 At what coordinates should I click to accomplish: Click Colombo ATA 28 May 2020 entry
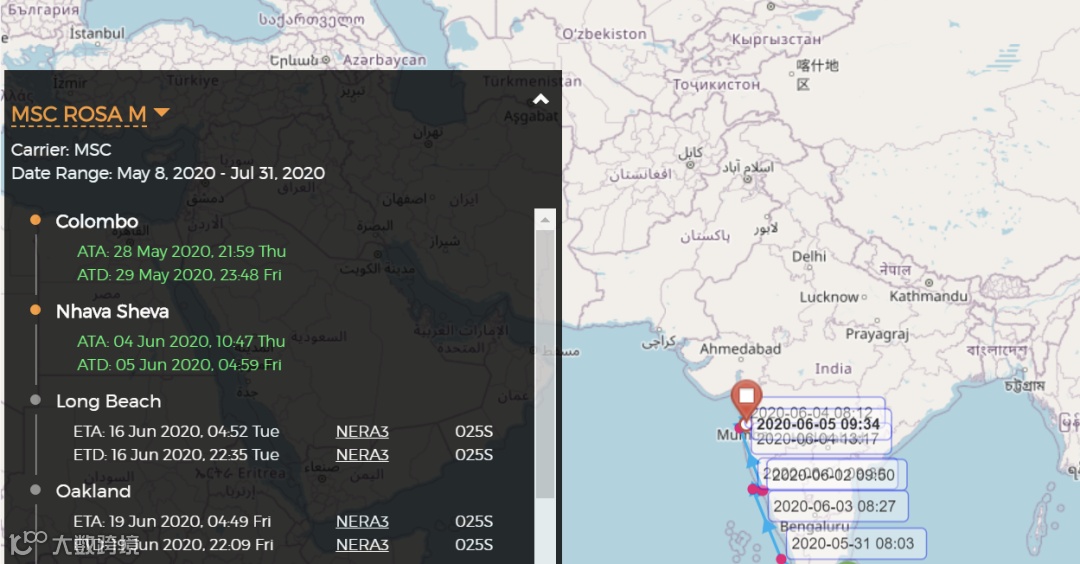coord(181,251)
